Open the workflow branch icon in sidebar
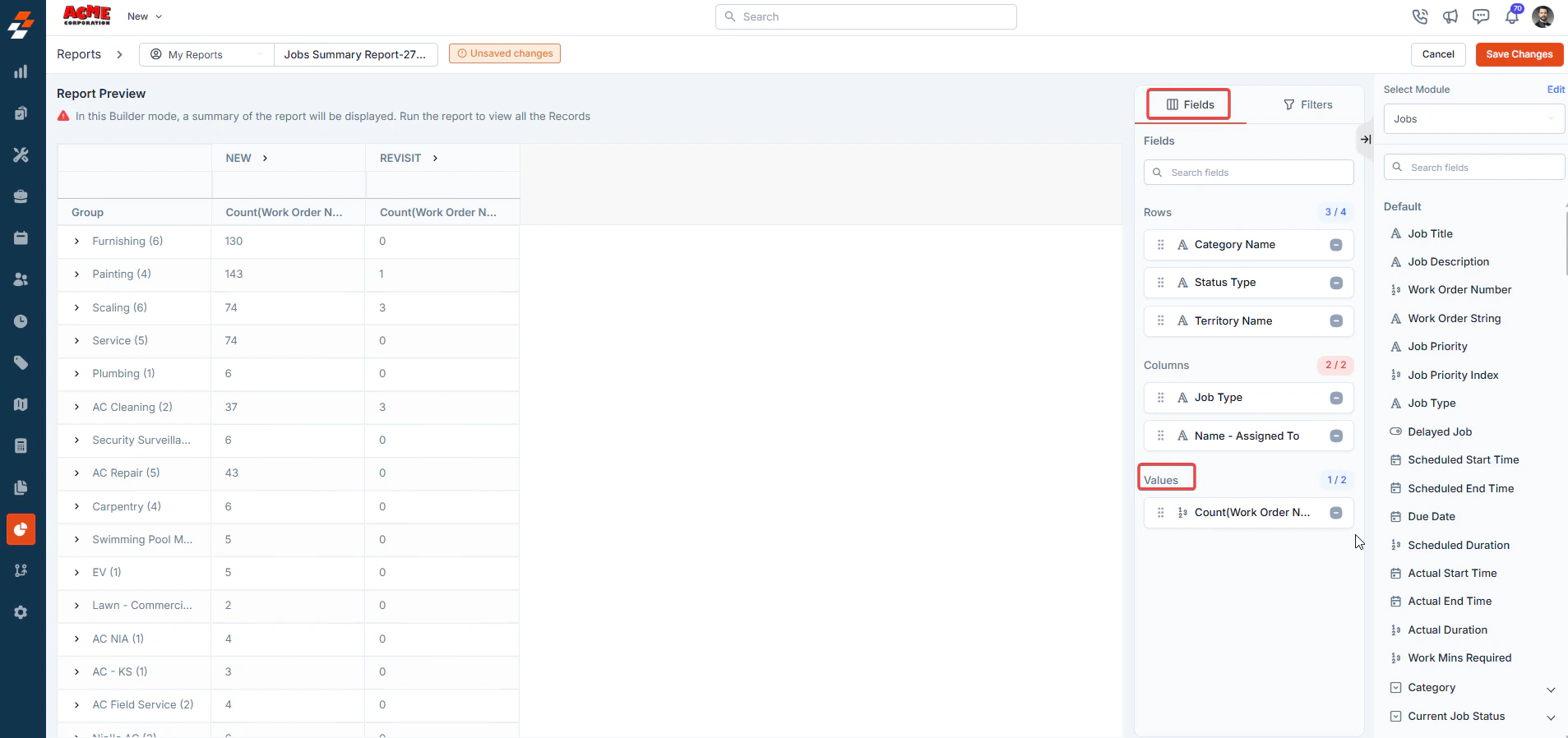This screenshot has width=1568, height=738. click(21, 570)
